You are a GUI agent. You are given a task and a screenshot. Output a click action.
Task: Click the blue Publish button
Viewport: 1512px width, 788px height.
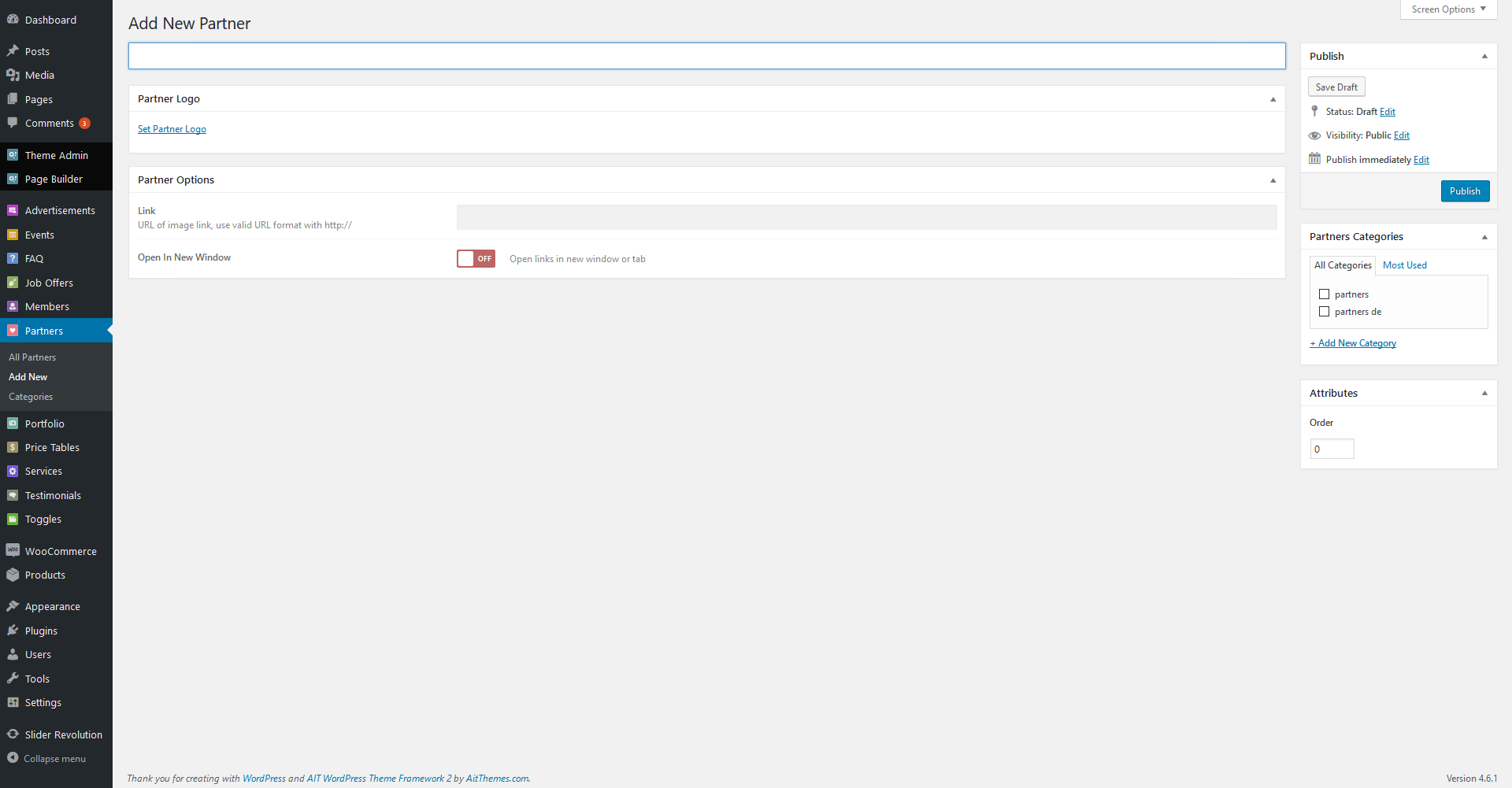tap(1465, 191)
